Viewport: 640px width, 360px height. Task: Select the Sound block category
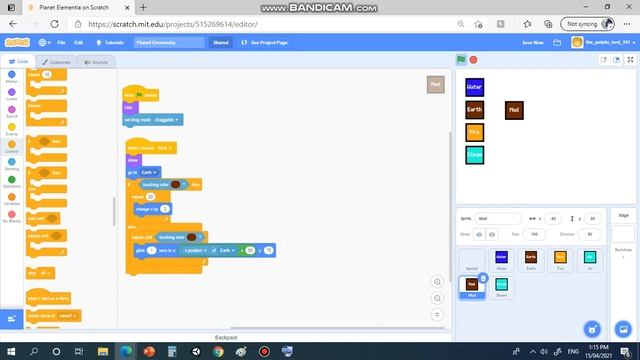coord(11,111)
